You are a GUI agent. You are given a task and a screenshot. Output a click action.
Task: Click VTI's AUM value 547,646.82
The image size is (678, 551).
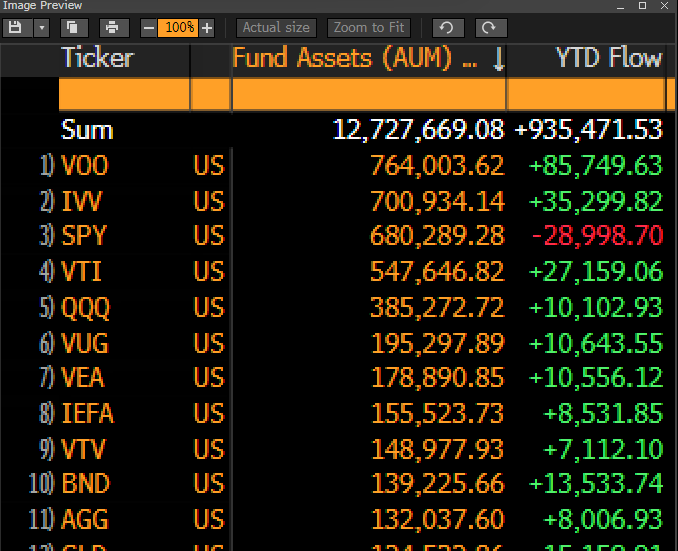pyautogui.click(x=437, y=272)
